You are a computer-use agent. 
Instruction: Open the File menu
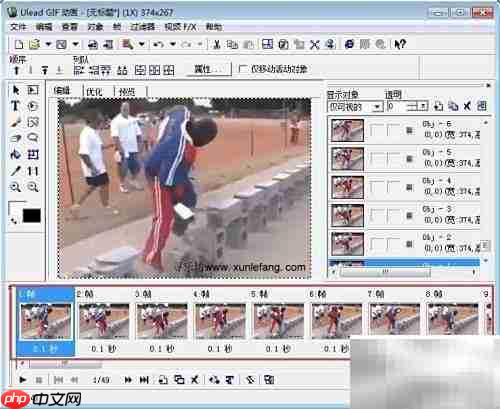[x=18, y=27]
